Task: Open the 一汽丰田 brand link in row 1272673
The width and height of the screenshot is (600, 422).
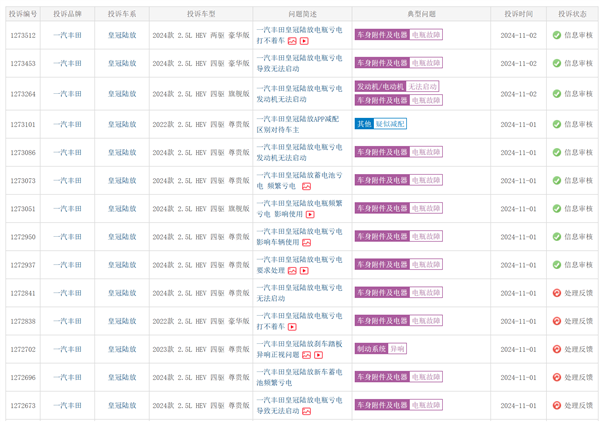Action: point(67,406)
